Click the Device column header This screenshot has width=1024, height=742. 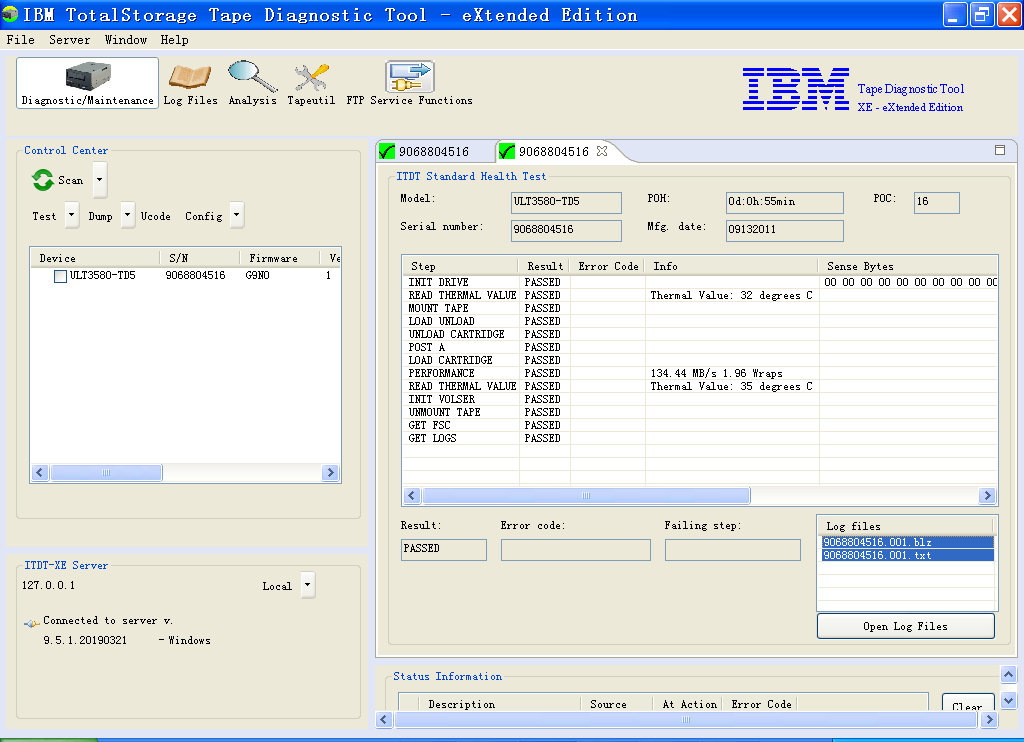(95, 258)
